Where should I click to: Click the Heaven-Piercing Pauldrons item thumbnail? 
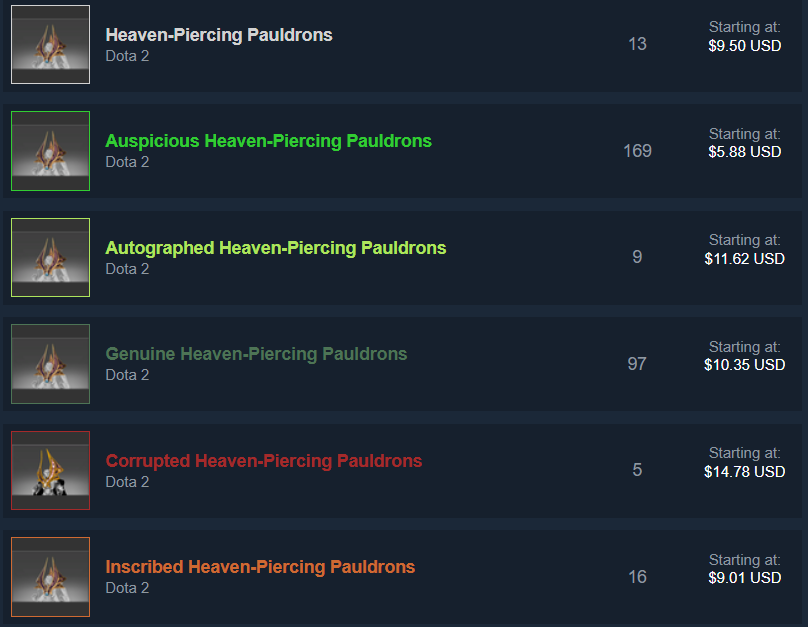tap(50, 45)
